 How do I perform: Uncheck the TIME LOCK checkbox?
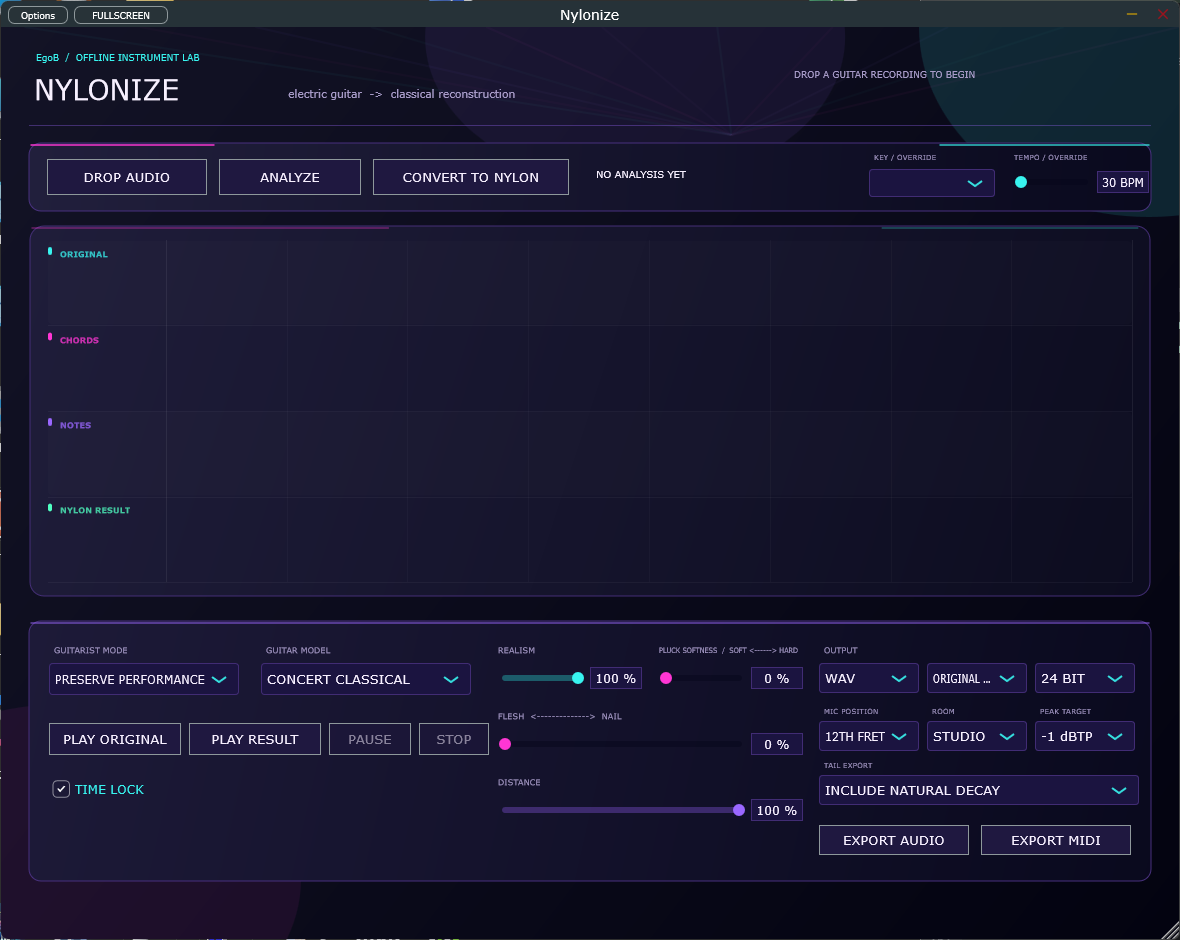[x=61, y=789]
